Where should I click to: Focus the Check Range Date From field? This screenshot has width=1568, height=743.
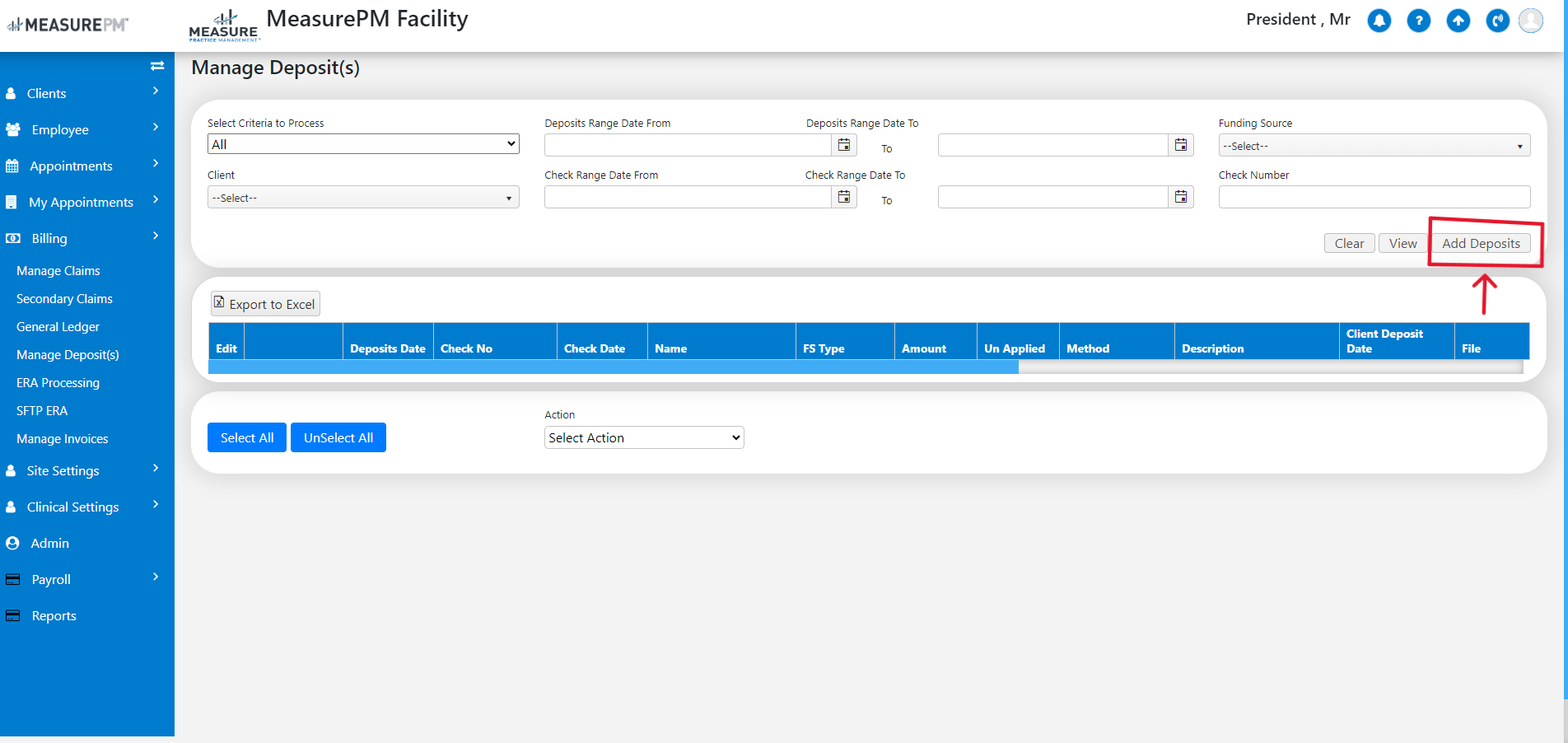(x=688, y=197)
